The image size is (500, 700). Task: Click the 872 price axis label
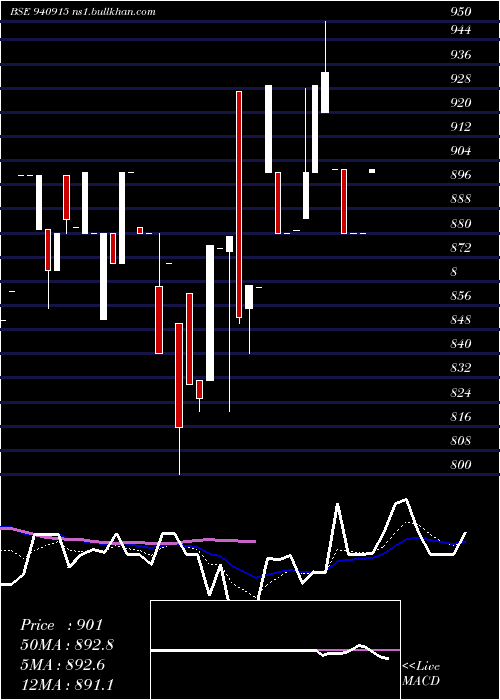461,248
